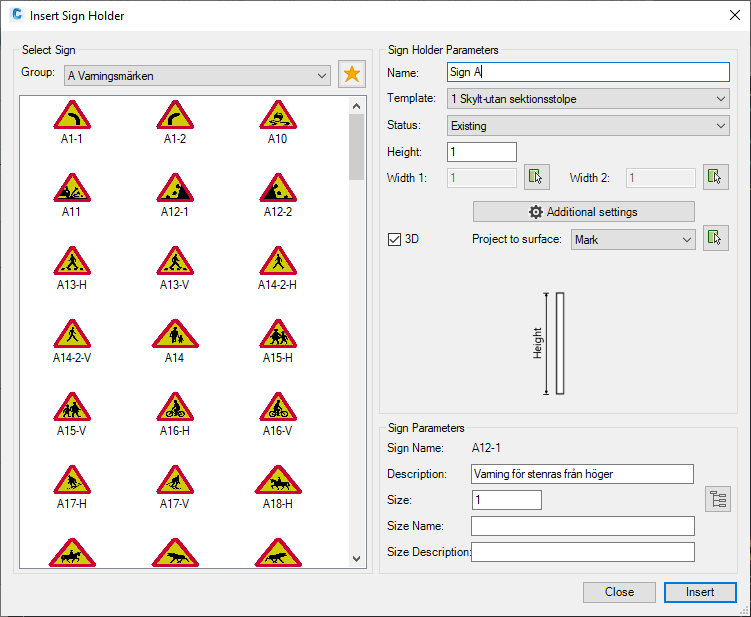This screenshot has width=751, height=617.
Task: Open Additional settings
Action: pyautogui.click(x=583, y=212)
